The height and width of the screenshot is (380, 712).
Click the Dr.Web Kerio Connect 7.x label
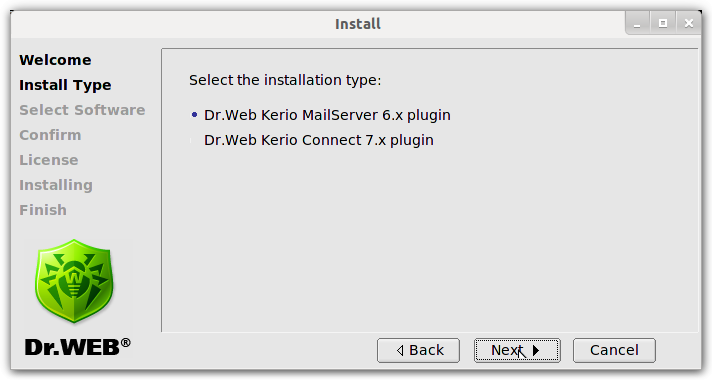[319, 140]
